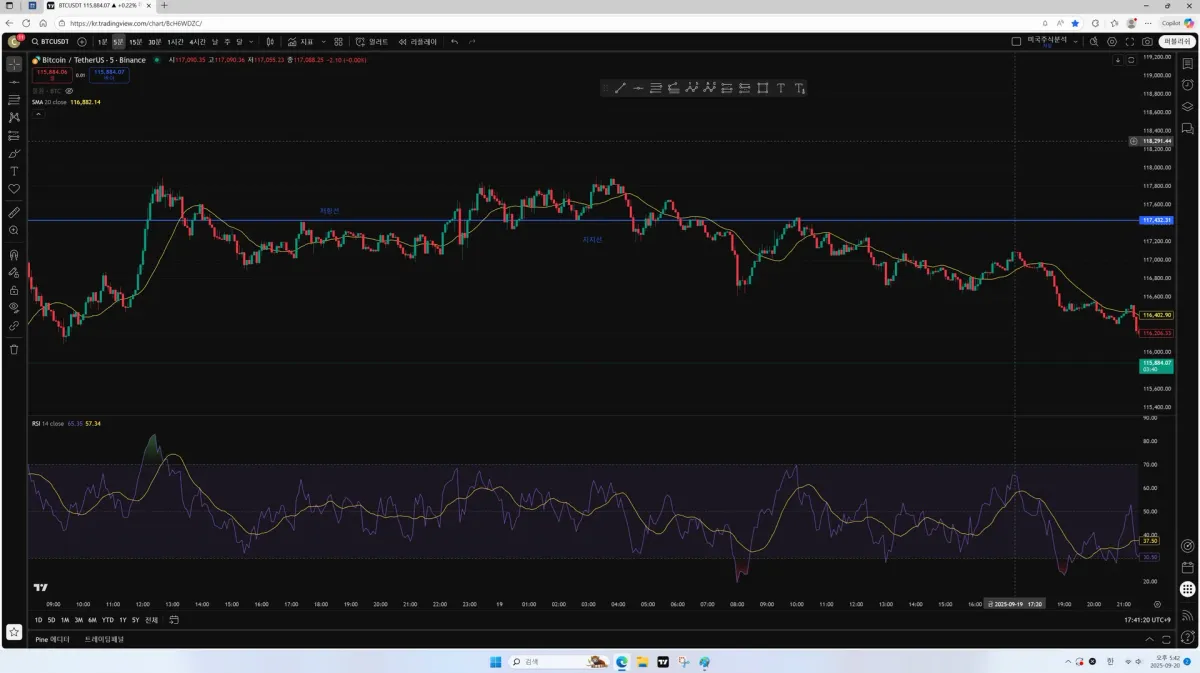Select the crosshair cursor tool in left sidebar
Image resolution: width=1200 pixels, height=673 pixels.
pyautogui.click(x=14, y=64)
